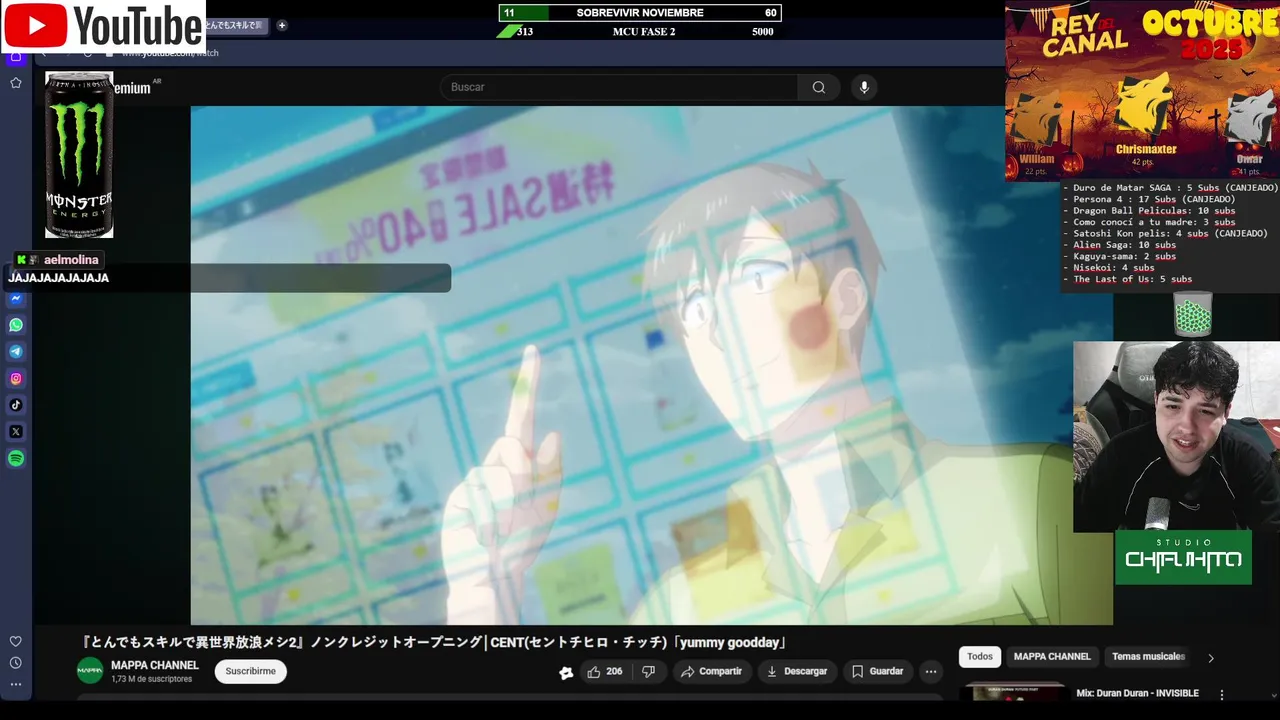1280x720 pixels.
Task: Open sidebar bookmarks star icon
Action: (16, 83)
